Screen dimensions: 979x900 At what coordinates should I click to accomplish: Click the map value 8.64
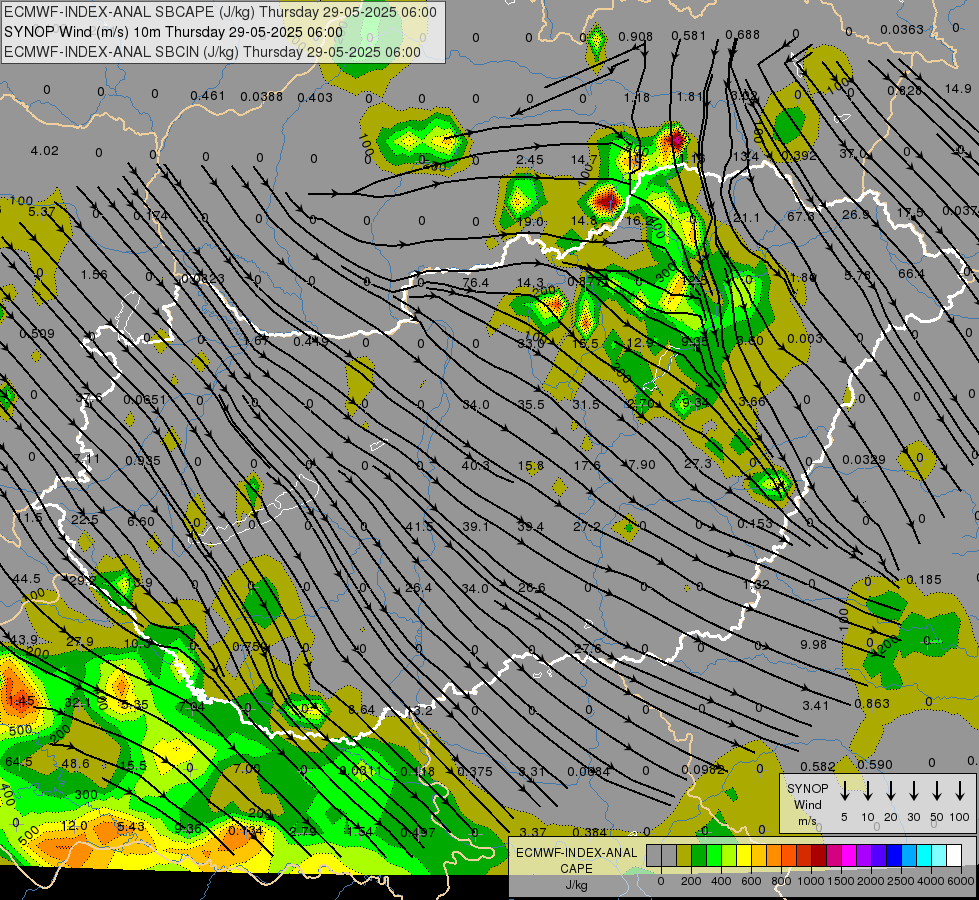coord(361,710)
